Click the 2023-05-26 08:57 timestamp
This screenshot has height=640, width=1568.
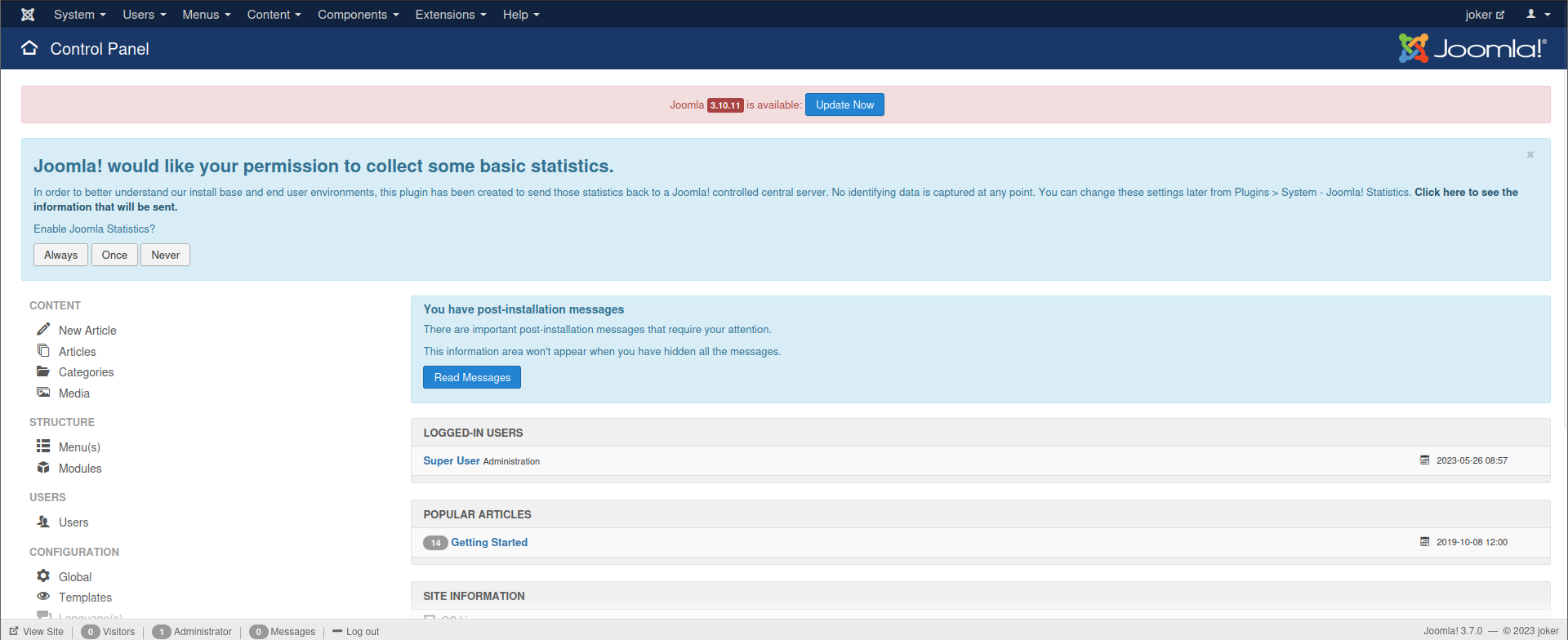tap(1472, 460)
